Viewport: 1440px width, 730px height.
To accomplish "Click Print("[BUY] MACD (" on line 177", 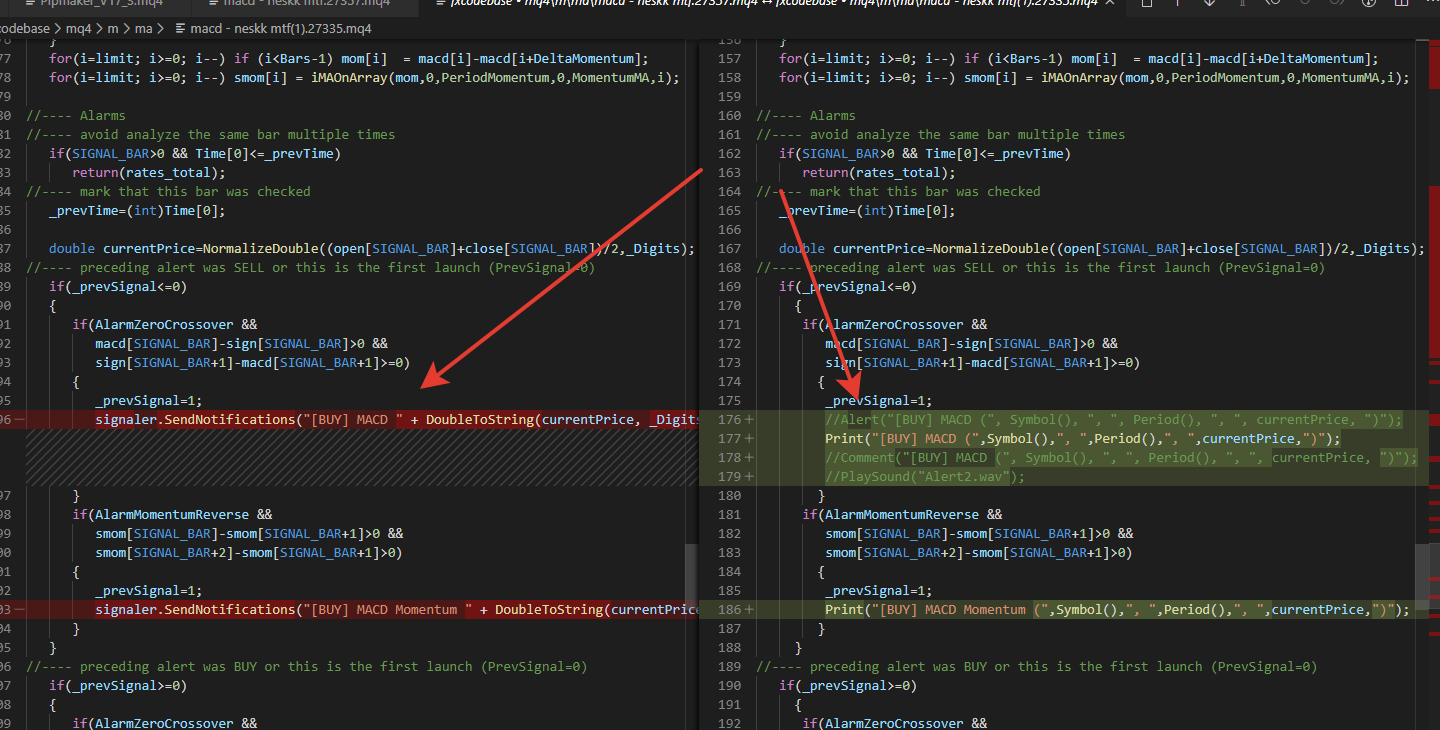I will coord(1083,439).
